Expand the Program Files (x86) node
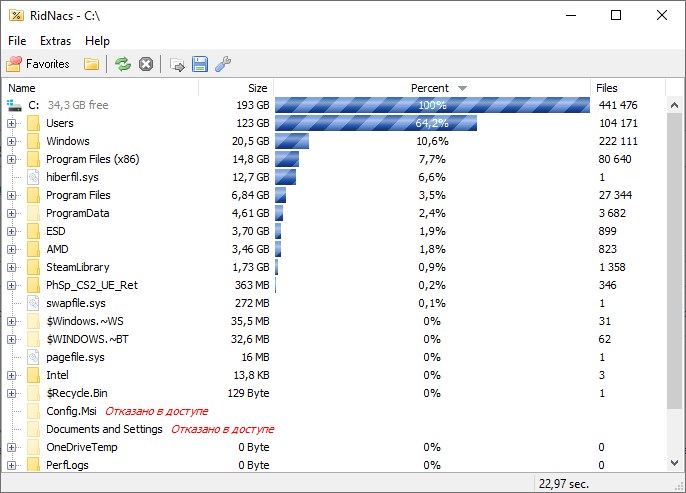 pos(12,159)
